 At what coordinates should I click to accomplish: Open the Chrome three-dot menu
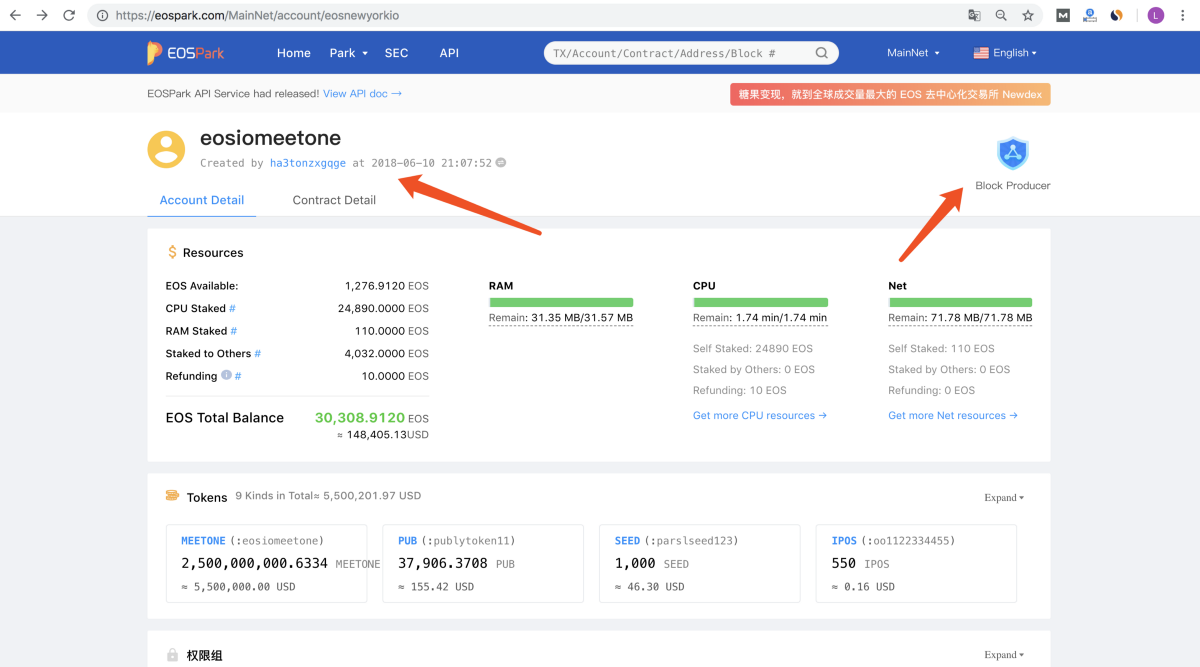click(1184, 16)
